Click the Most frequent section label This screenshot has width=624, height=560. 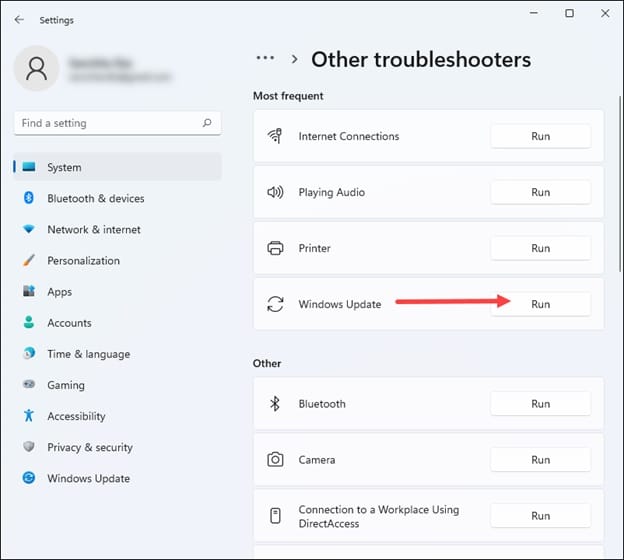[288, 96]
